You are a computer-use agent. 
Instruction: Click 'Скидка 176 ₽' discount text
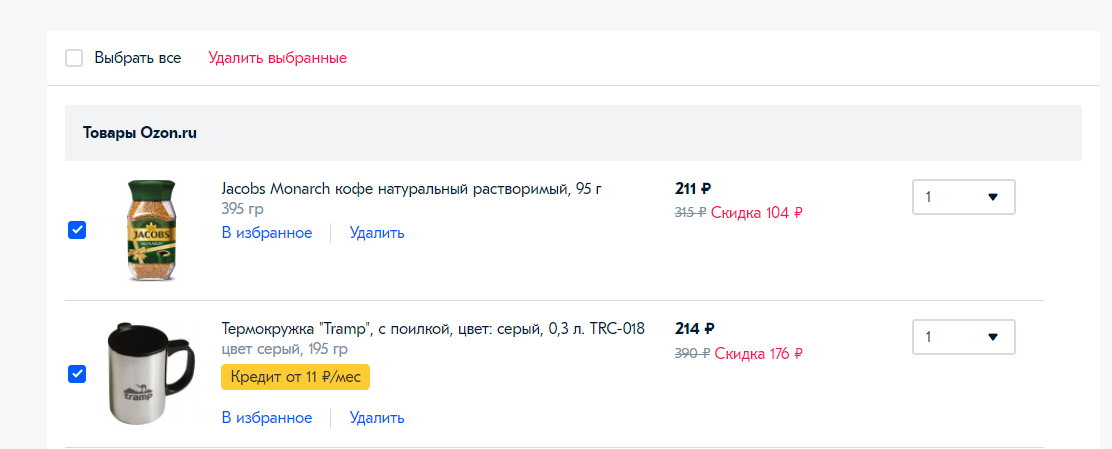tap(759, 353)
